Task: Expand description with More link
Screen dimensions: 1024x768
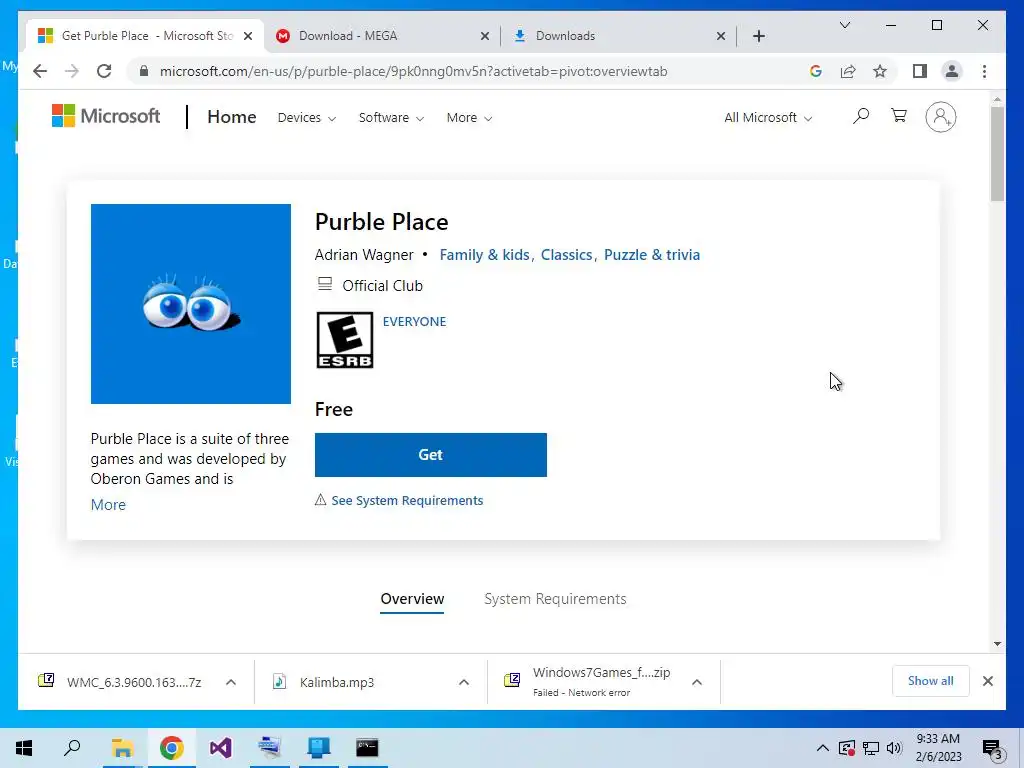Action: pos(108,505)
